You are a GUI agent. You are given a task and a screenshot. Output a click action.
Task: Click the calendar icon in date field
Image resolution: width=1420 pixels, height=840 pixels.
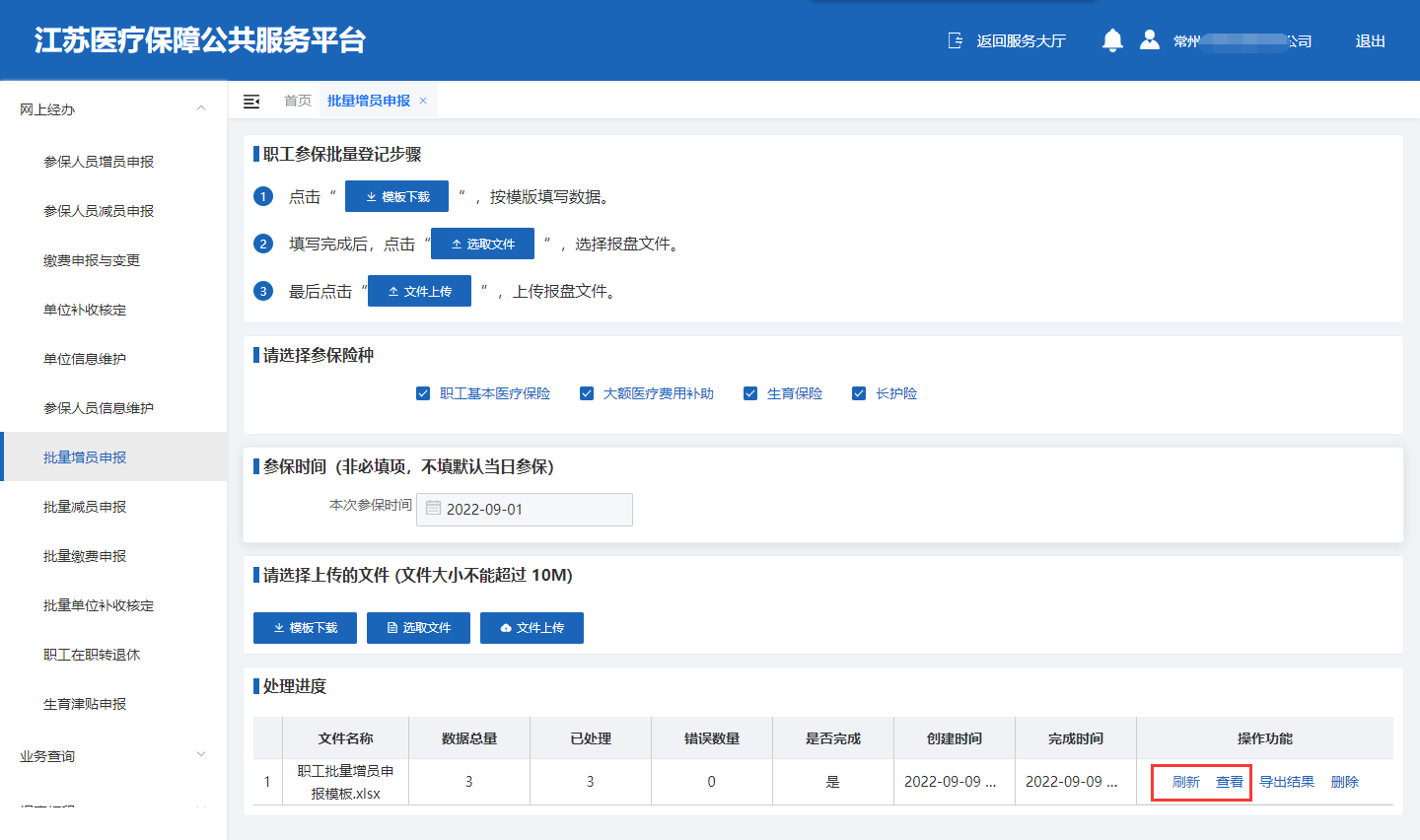point(433,509)
